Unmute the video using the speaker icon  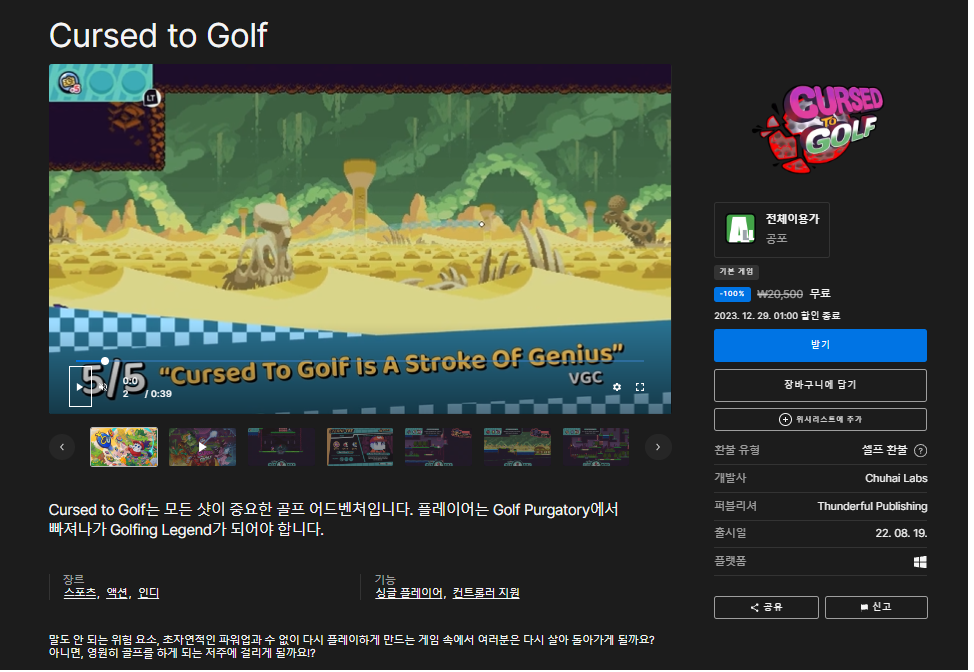tap(103, 386)
